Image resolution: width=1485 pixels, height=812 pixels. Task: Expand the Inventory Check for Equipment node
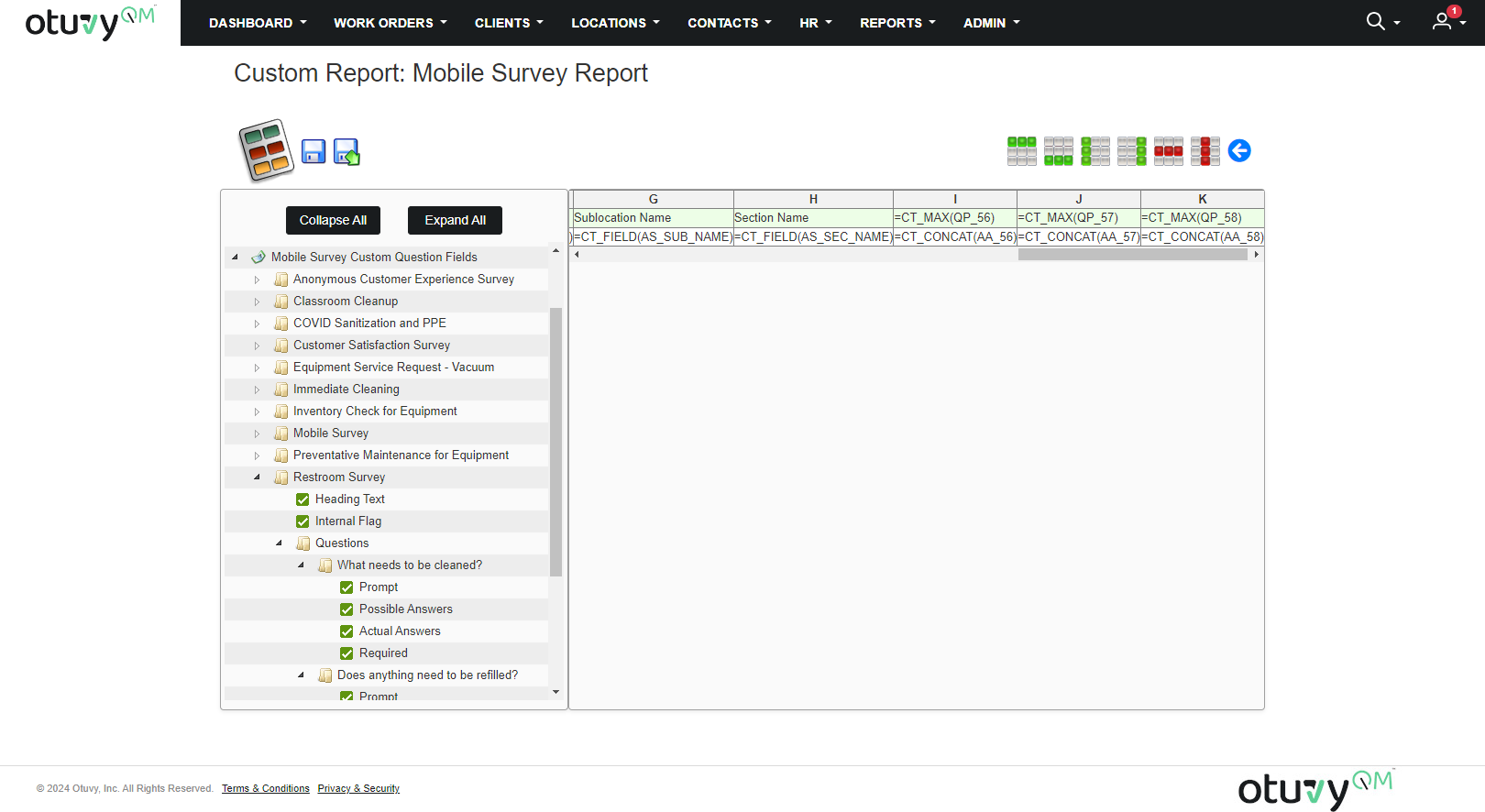[257, 411]
